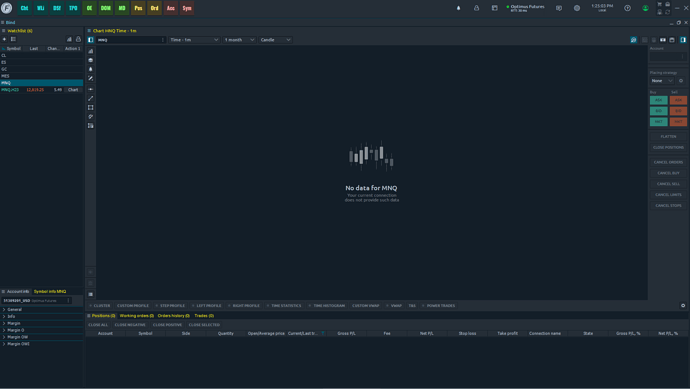Open the Watchlist list view icon
The image size is (690, 389).
(x=13, y=39)
